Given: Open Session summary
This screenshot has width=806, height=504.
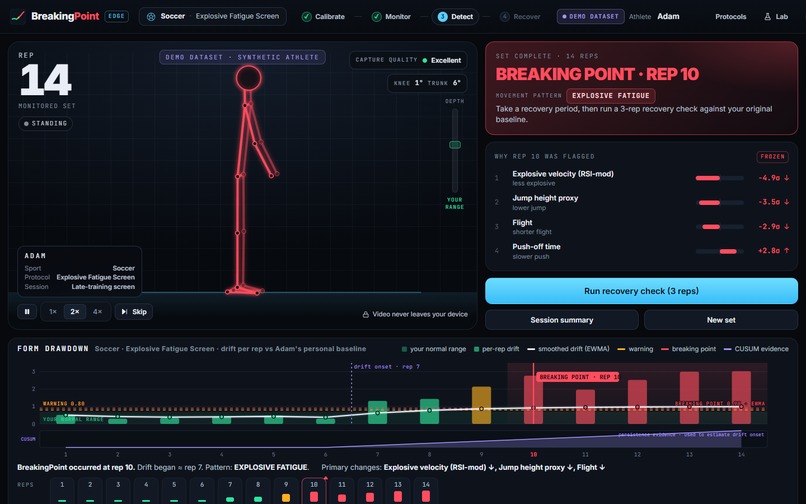Looking at the screenshot, I should point(562,320).
